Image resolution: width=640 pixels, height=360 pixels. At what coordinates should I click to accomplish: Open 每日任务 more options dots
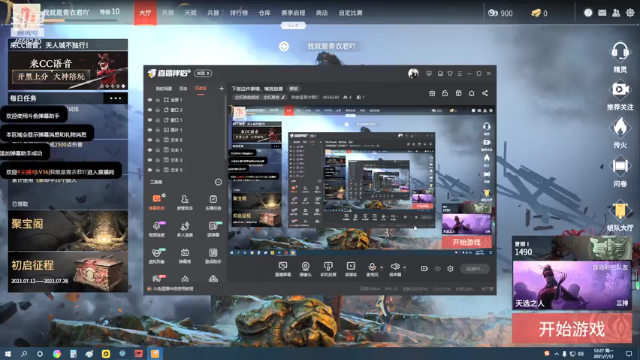[116, 98]
